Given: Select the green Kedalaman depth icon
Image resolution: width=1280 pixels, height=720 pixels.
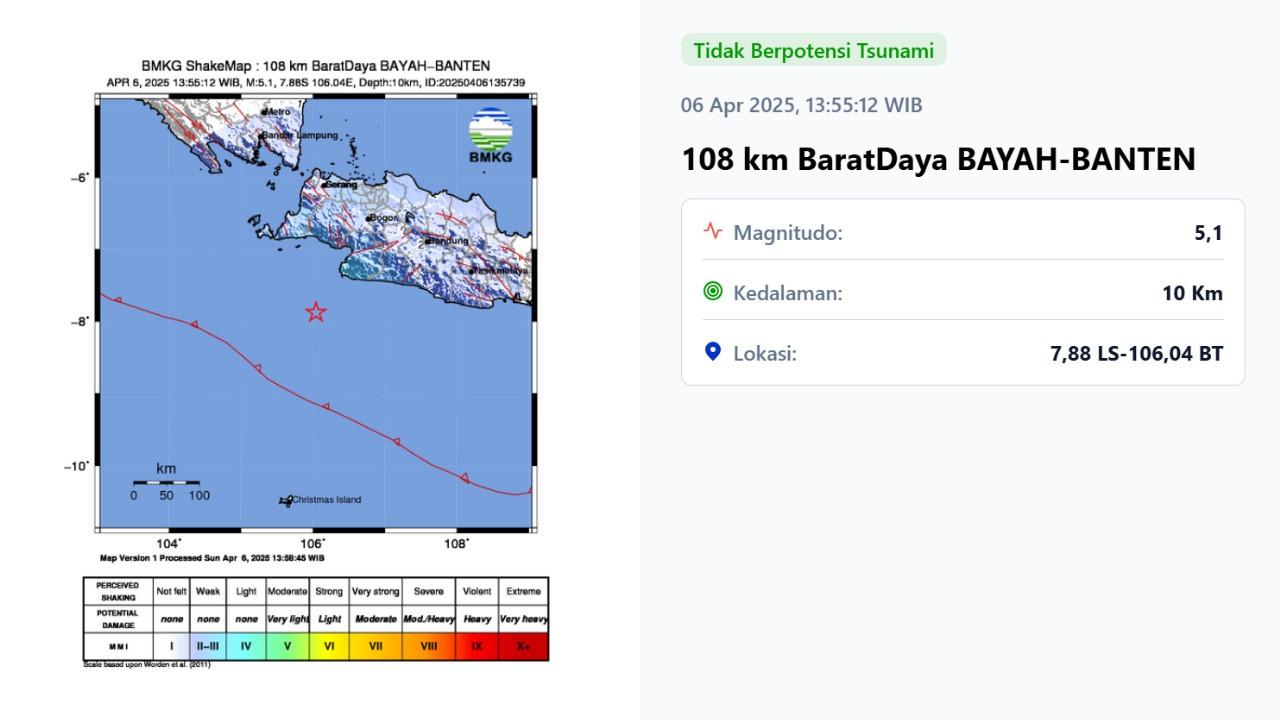Looking at the screenshot, I should click(x=712, y=292).
